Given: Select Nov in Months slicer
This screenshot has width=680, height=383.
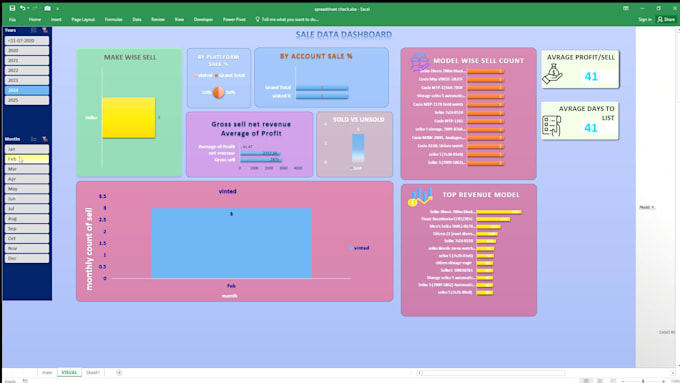Looking at the screenshot, I should 27,249.
